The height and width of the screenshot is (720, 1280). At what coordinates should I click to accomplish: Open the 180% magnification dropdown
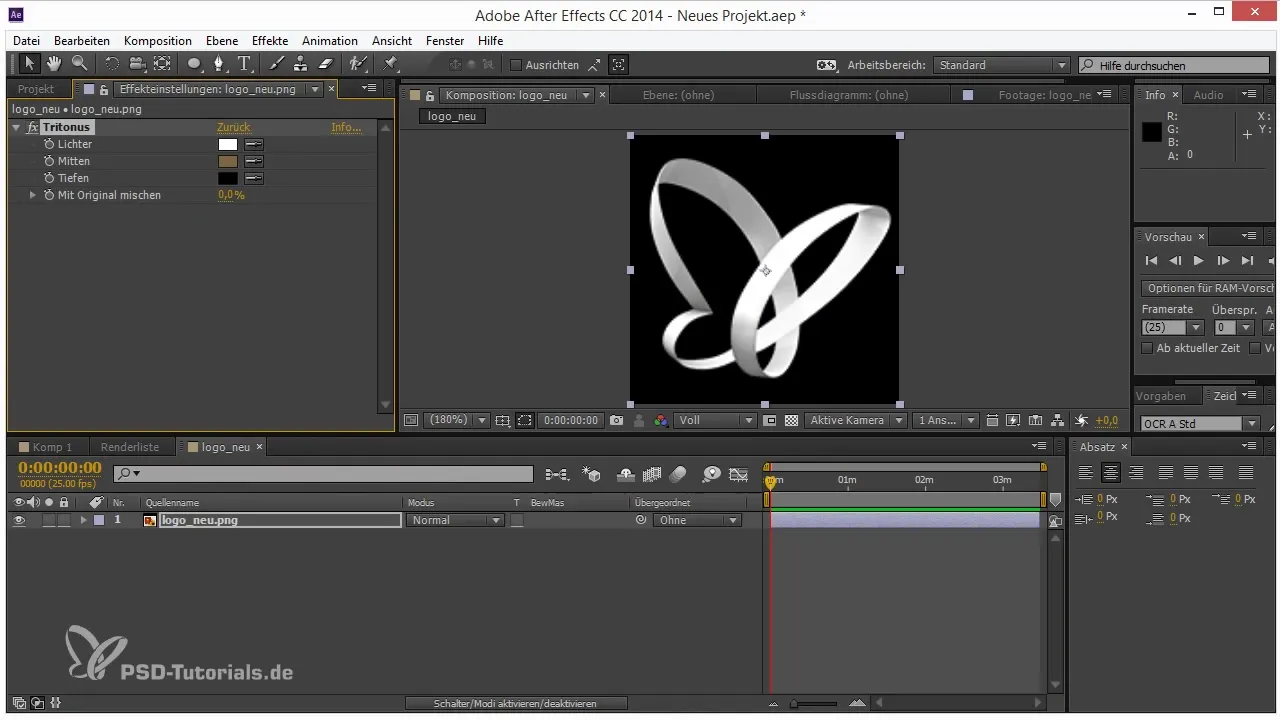(457, 421)
